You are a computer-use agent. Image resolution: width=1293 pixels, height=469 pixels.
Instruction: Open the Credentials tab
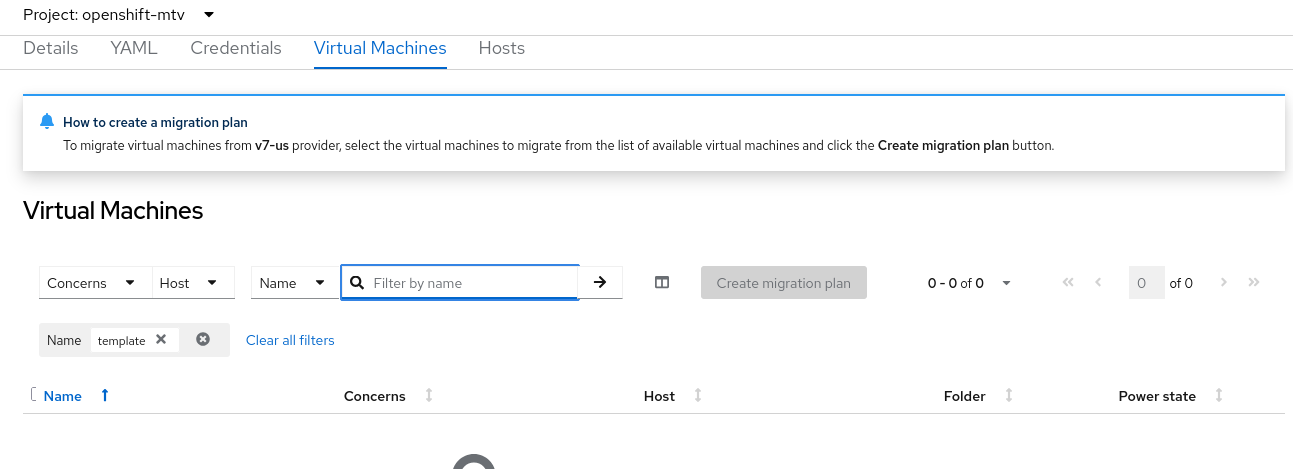coord(236,48)
